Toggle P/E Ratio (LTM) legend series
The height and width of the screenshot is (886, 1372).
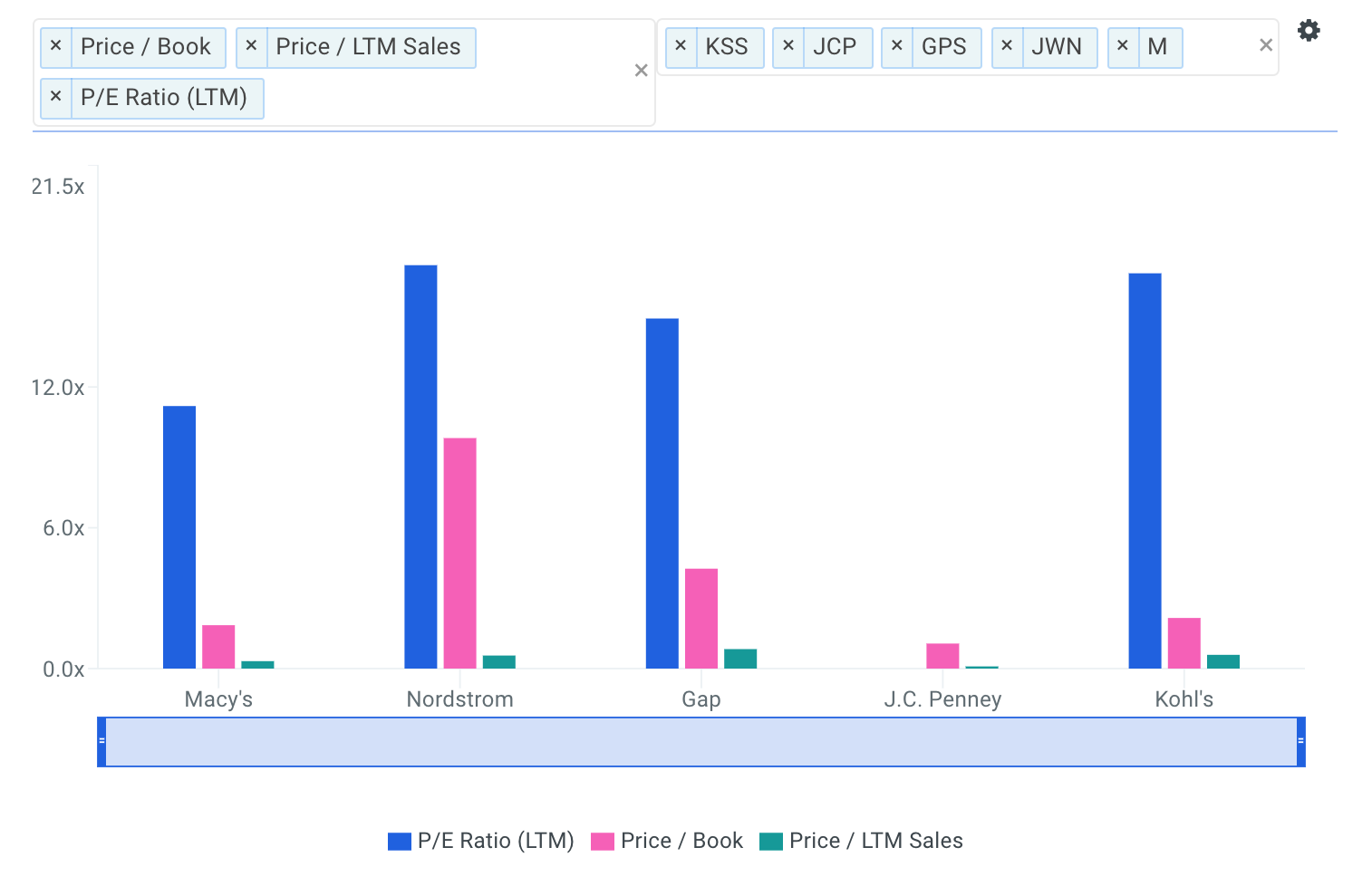pos(481,841)
